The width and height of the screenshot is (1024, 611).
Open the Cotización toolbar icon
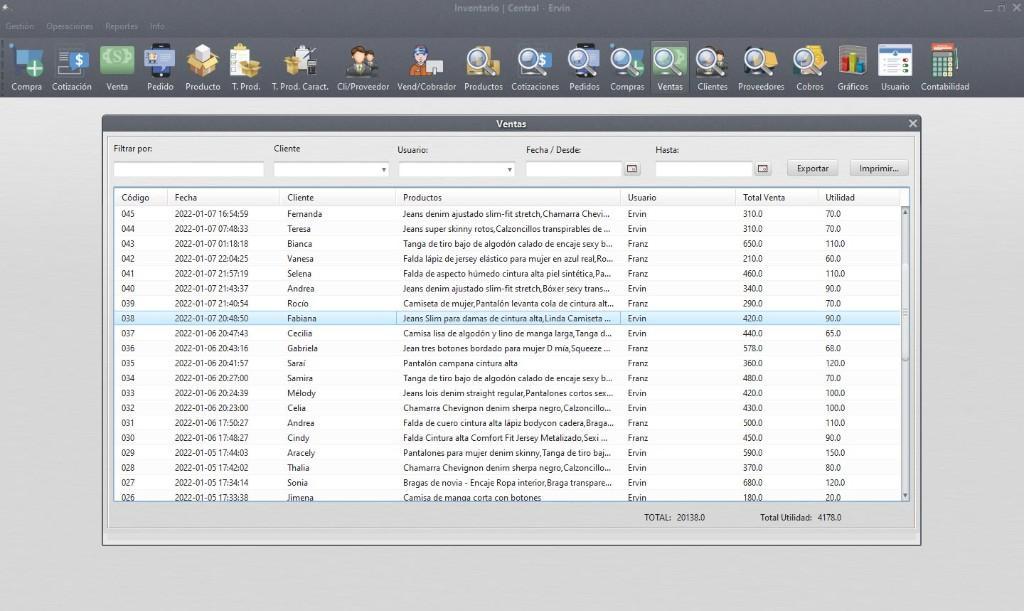pos(72,68)
